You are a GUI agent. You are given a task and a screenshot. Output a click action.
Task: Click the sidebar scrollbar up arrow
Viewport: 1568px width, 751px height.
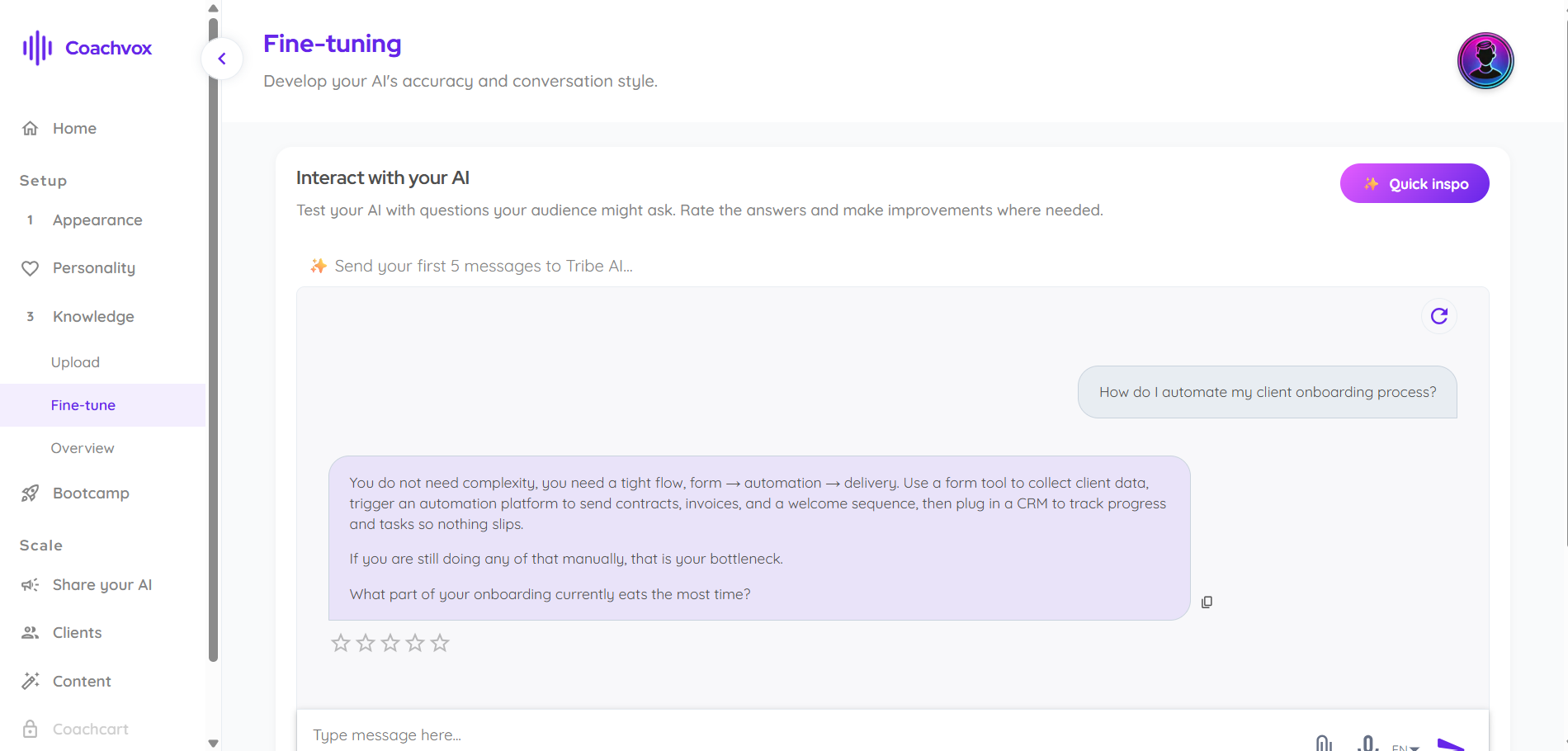tap(214, 8)
